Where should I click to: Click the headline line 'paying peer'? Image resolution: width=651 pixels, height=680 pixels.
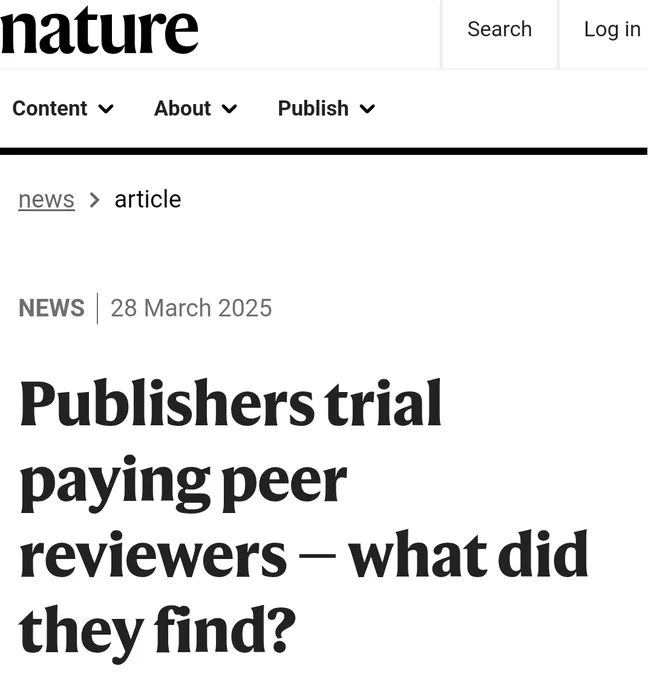pos(184,484)
